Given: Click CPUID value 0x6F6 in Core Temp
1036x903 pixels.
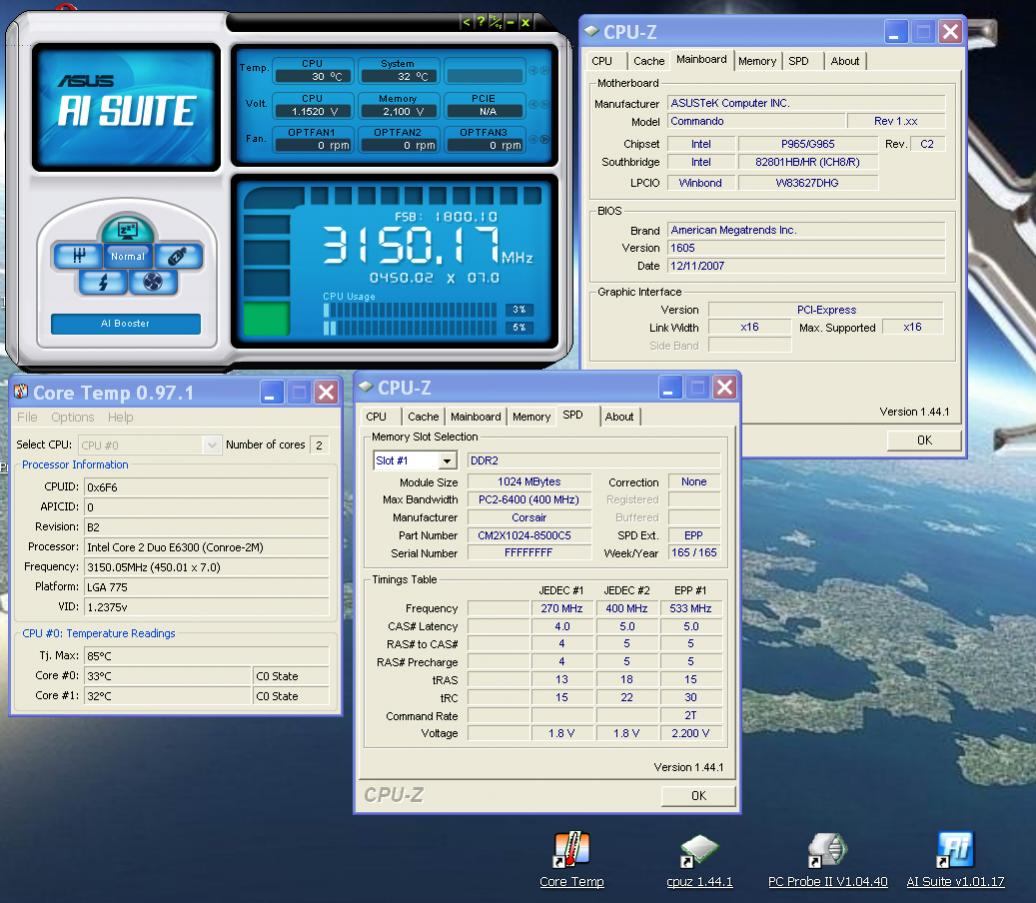Looking at the screenshot, I should point(206,487).
